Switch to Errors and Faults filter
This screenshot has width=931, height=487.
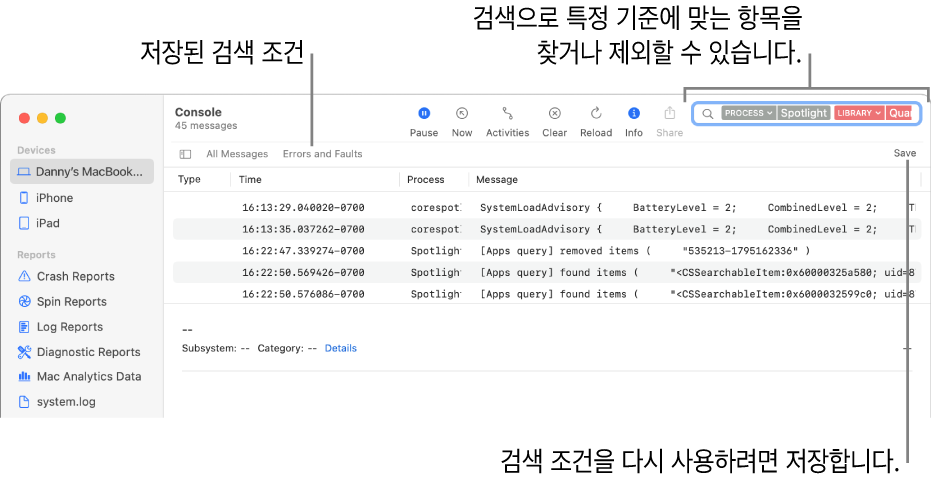click(x=322, y=154)
